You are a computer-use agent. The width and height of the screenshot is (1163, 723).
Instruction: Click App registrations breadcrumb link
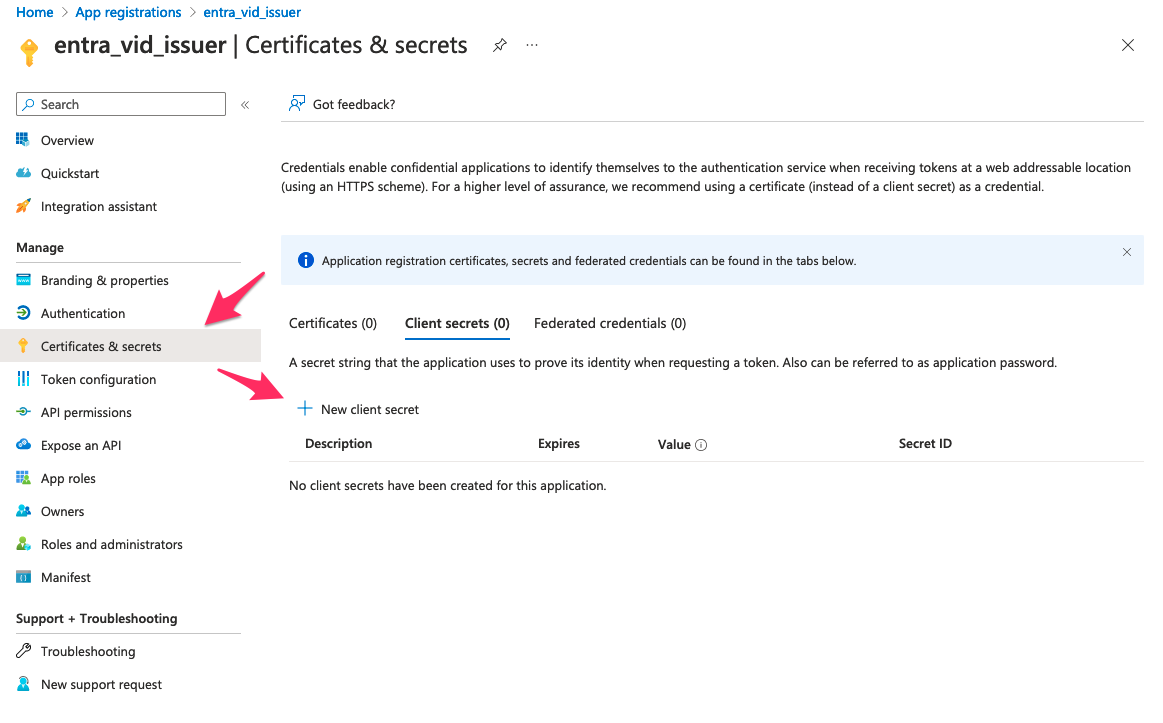tap(128, 13)
